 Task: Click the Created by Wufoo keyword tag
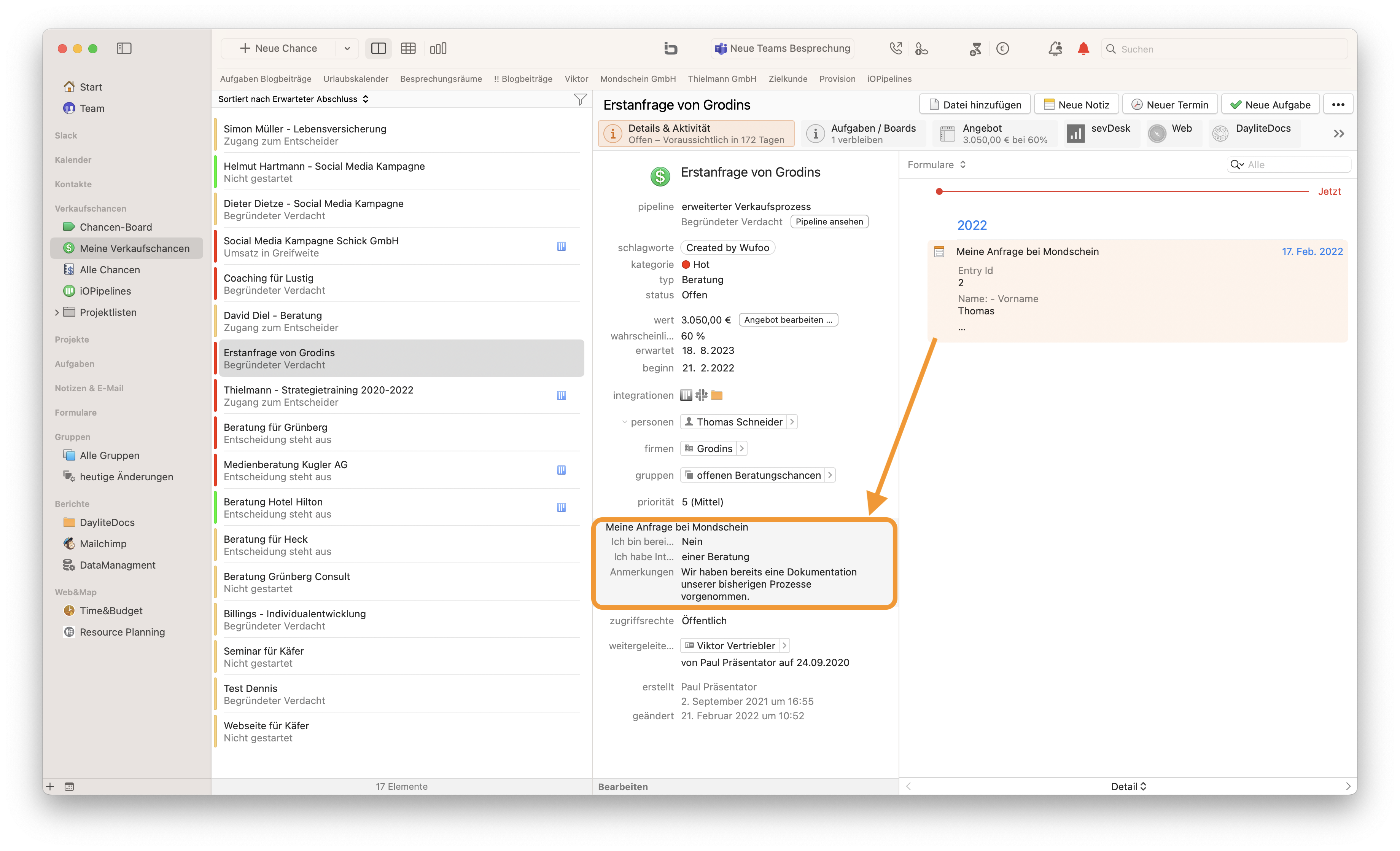[x=727, y=247]
